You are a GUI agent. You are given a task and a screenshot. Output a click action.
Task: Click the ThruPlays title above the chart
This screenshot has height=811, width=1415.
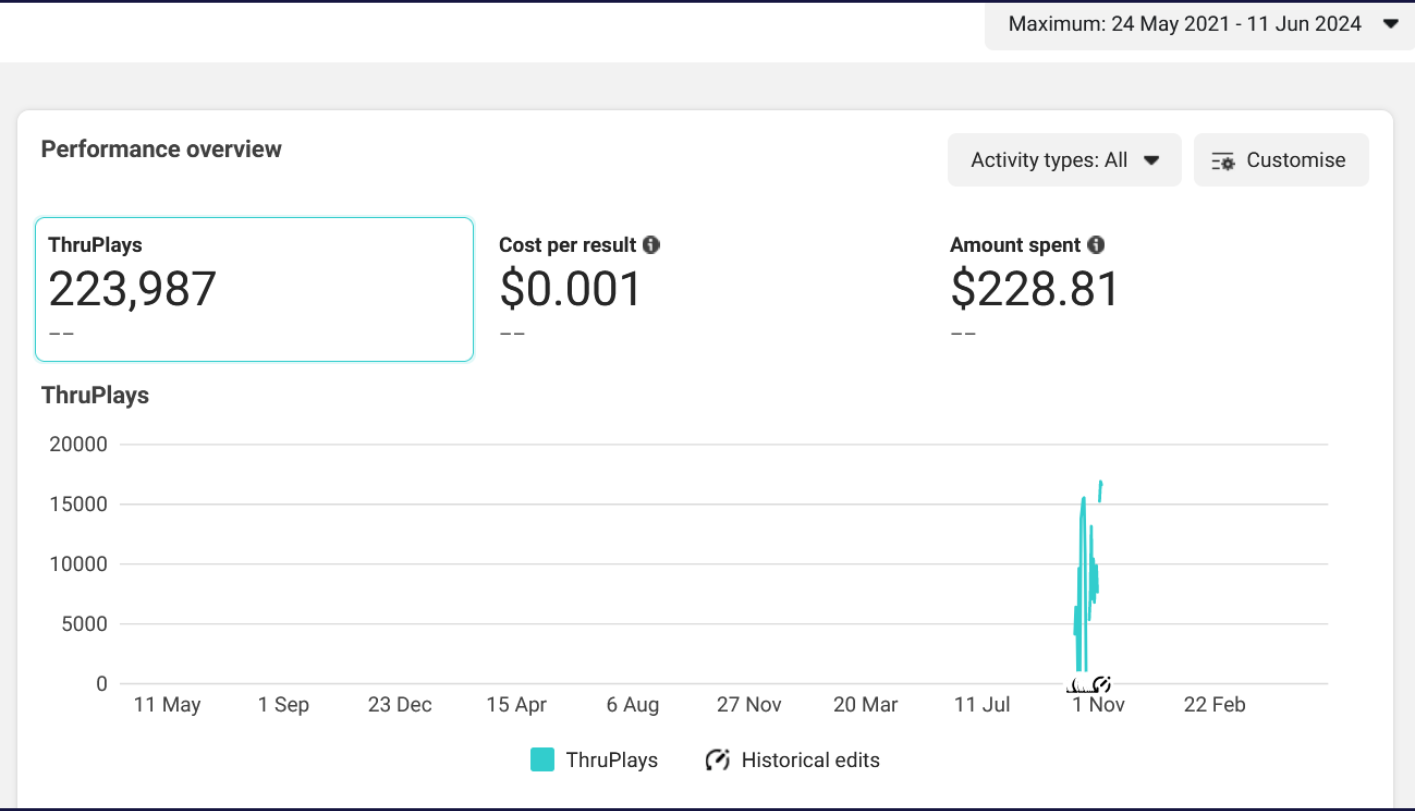pyautogui.click(x=95, y=395)
